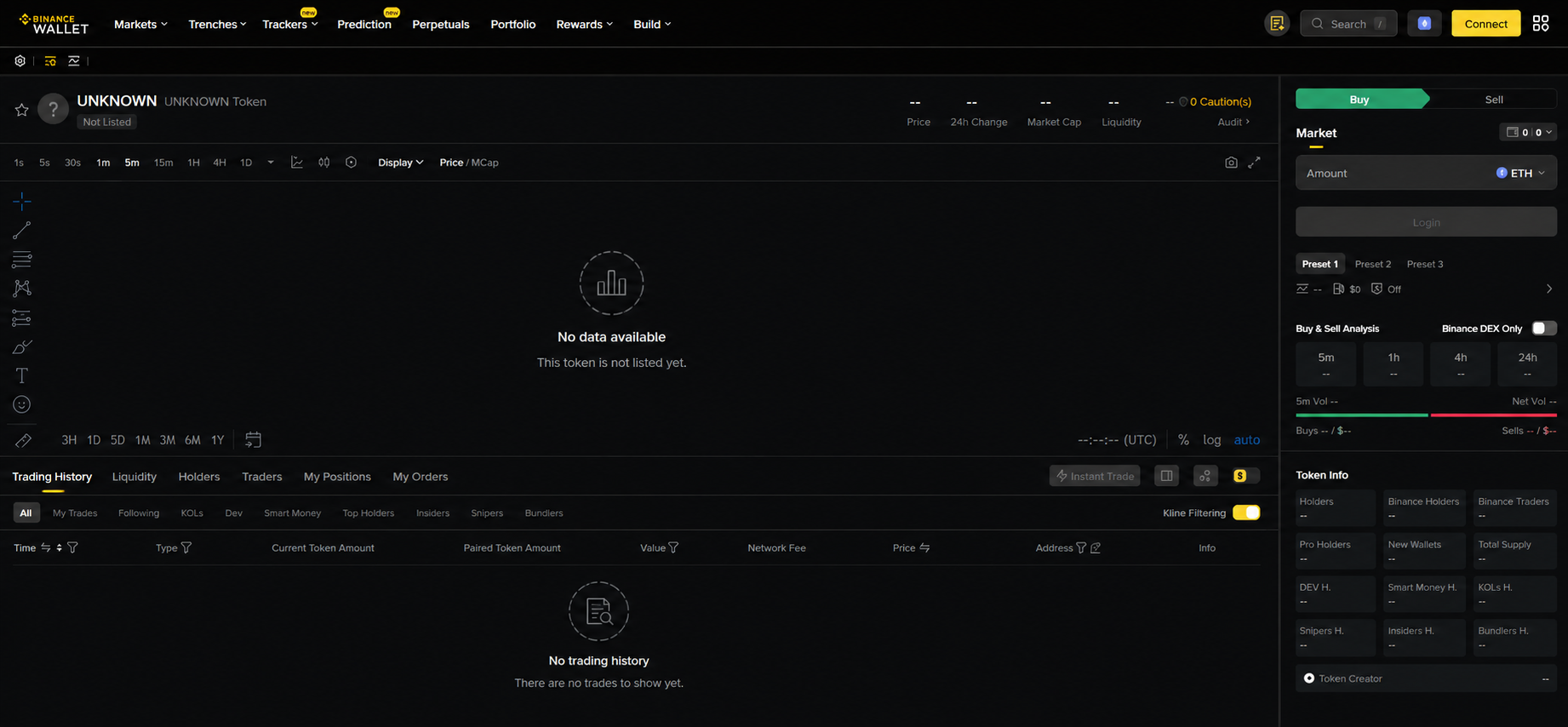Click the Login button

point(1426,222)
